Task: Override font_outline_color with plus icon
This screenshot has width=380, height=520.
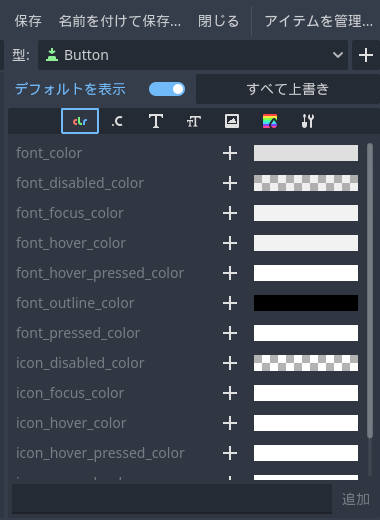Action: point(230,303)
